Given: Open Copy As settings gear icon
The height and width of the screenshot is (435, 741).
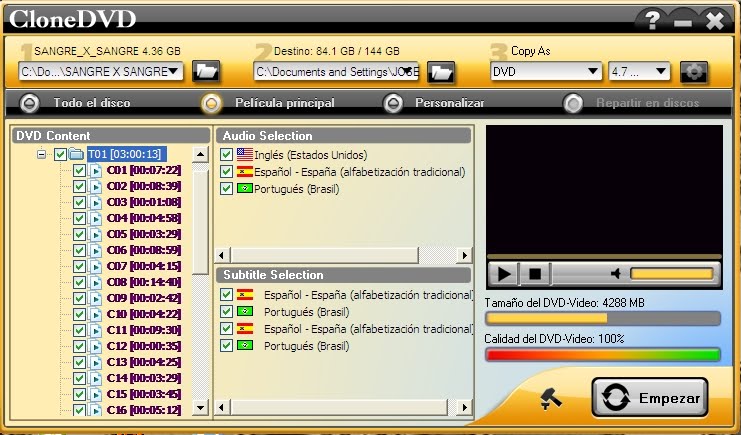Looking at the screenshot, I should point(694,72).
